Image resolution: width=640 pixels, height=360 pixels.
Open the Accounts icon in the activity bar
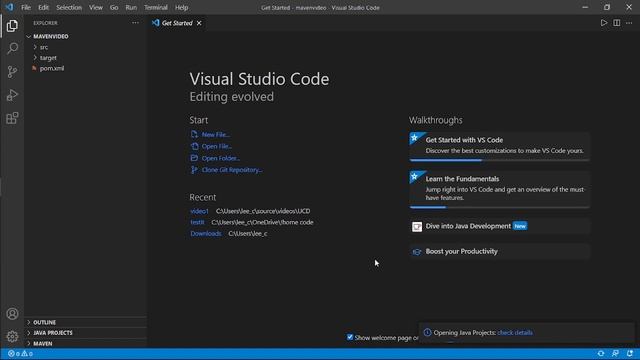pyautogui.click(x=12, y=313)
